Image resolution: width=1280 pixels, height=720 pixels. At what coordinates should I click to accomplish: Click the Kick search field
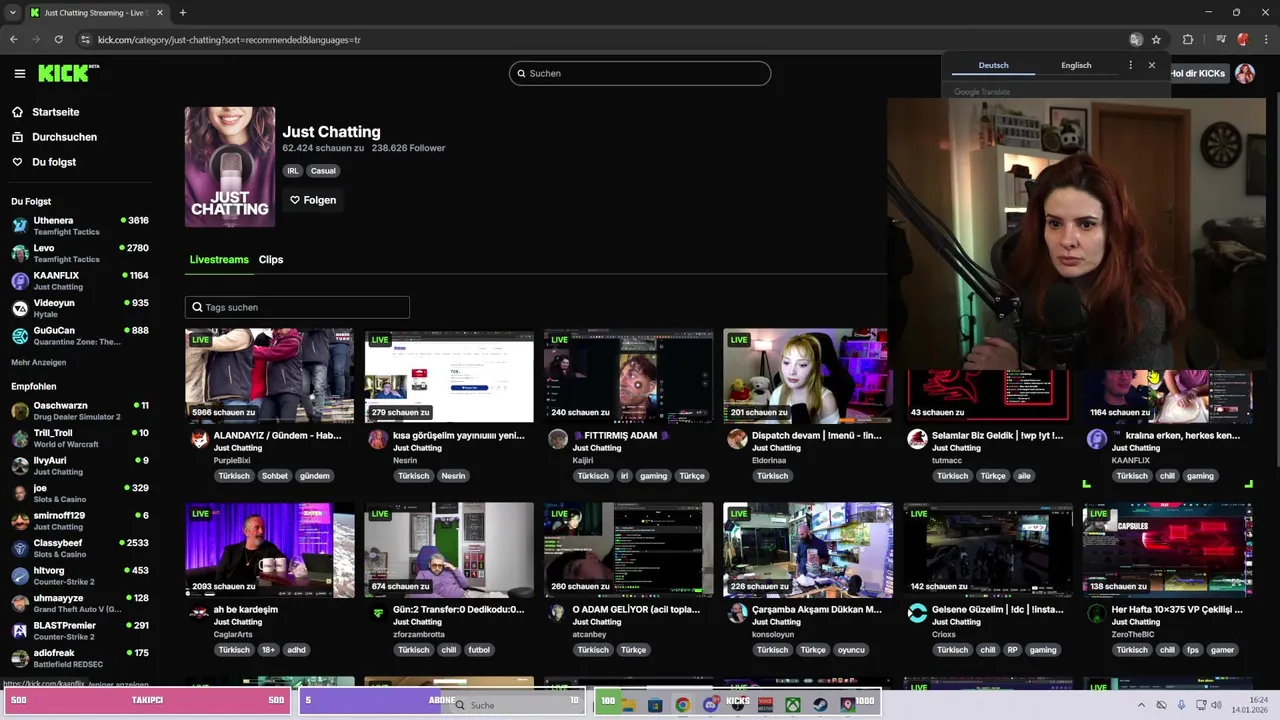pyautogui.click(x=640, y=73)
